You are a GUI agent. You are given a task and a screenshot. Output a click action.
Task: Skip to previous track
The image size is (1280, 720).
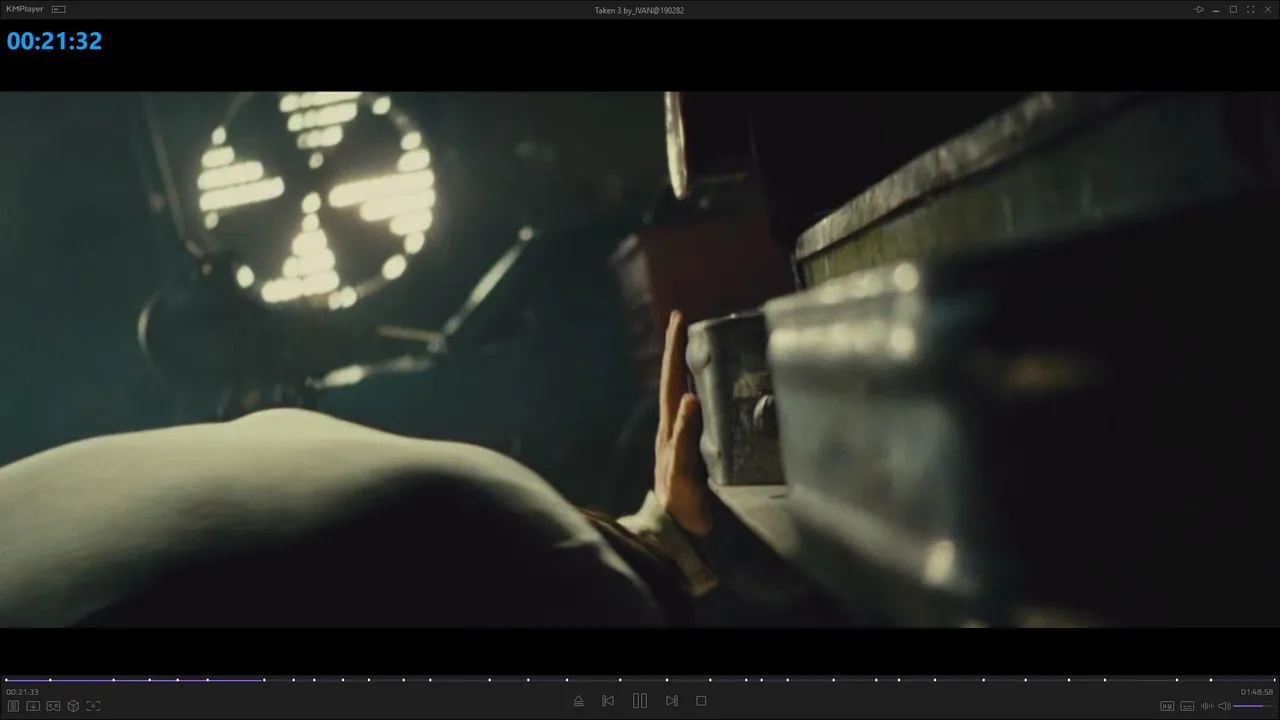[608, 701]
